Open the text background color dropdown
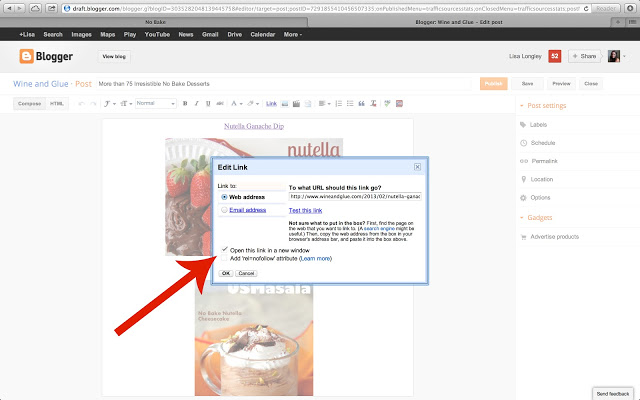The height and width of the screenshot is (400, 640). click(x=253, y=104)
